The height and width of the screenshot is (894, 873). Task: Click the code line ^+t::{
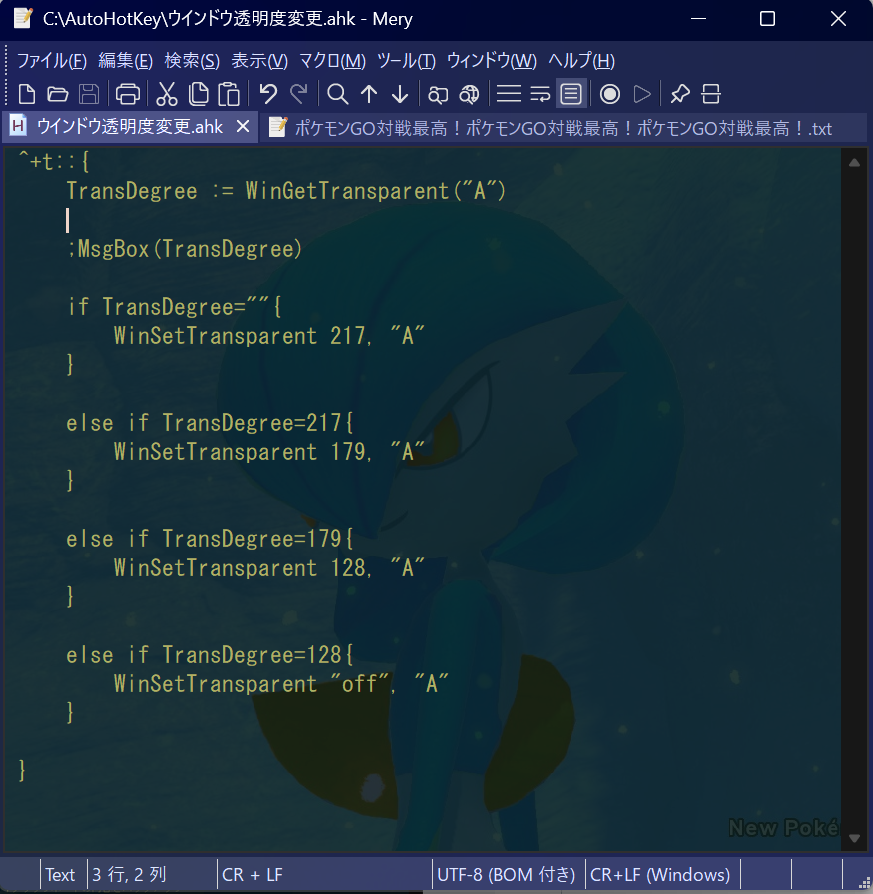[53, 162]
